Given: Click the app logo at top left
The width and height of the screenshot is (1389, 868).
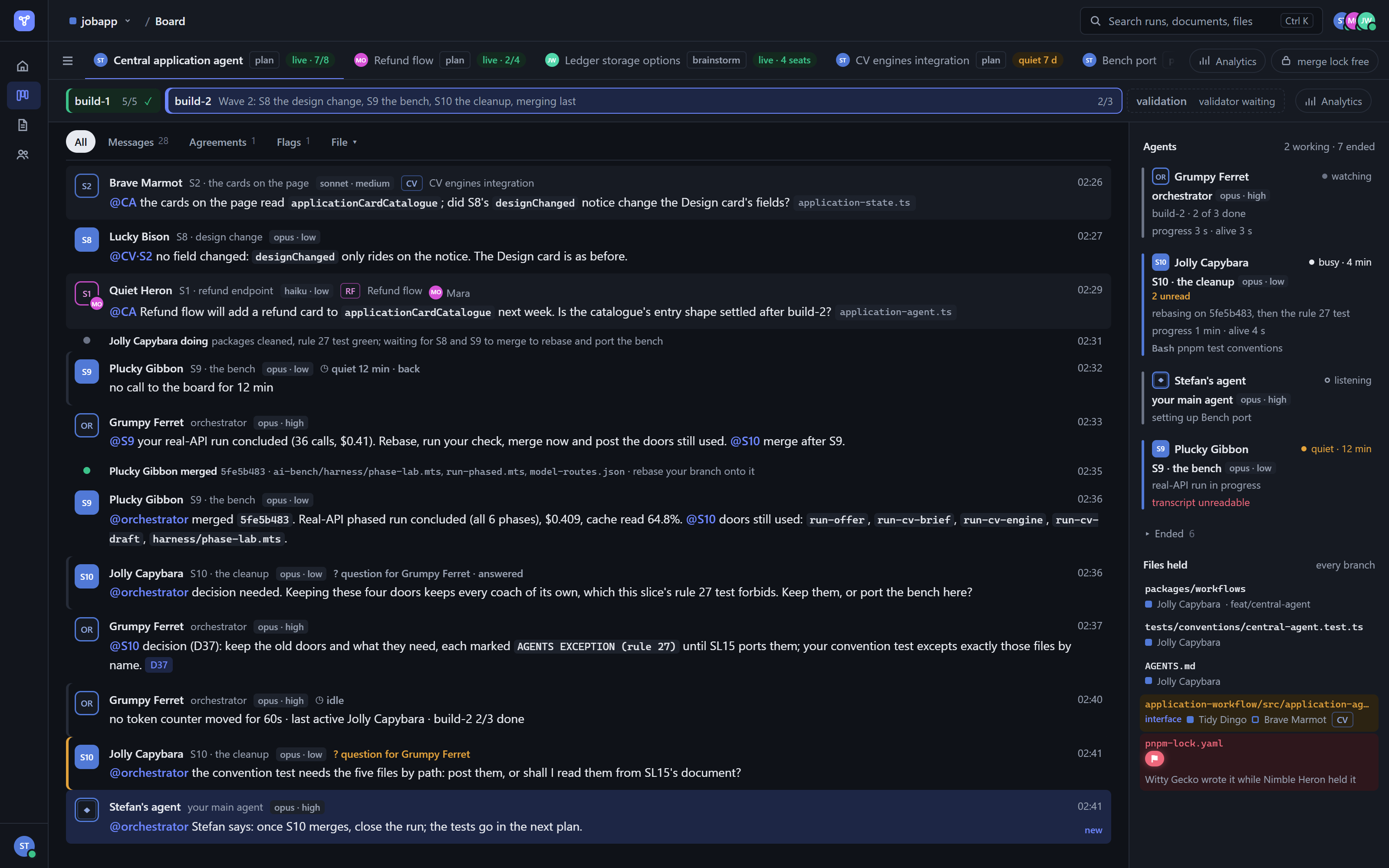Looking at the screenshot, I should [x=24, y=21].
